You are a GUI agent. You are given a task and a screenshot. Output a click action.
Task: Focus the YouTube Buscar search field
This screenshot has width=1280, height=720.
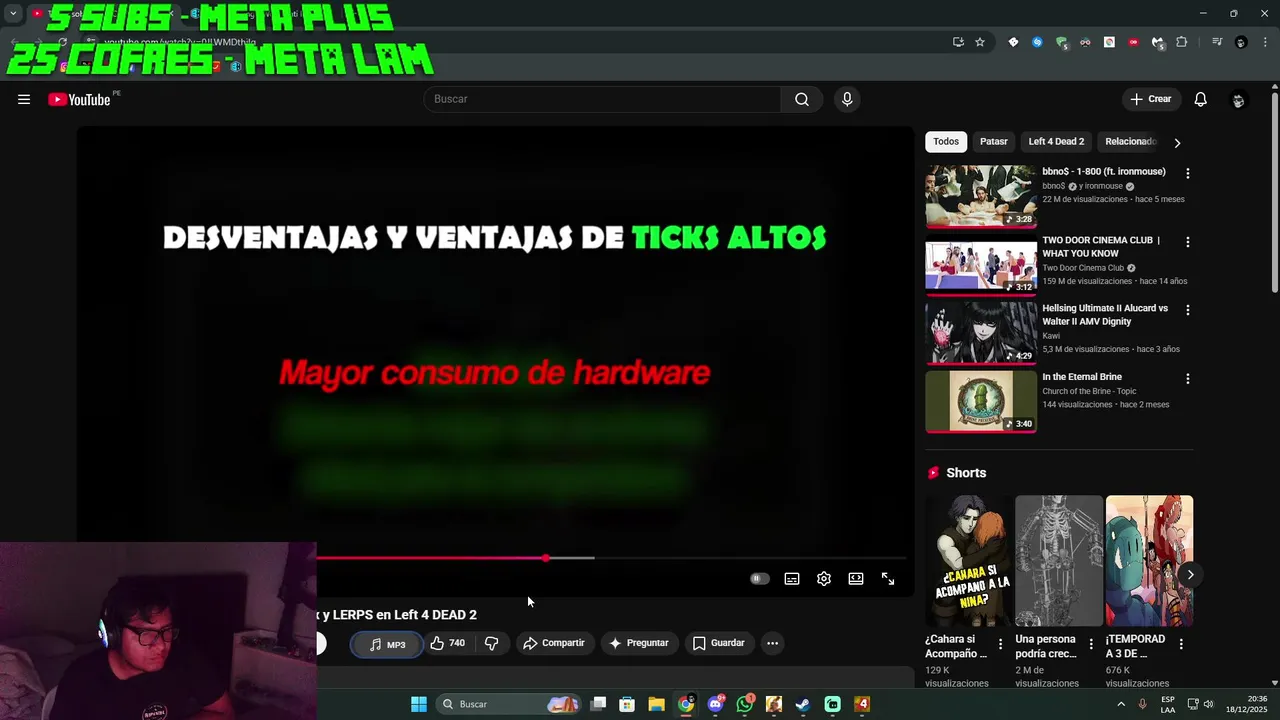pyautogui.click(x=602, y=99)
